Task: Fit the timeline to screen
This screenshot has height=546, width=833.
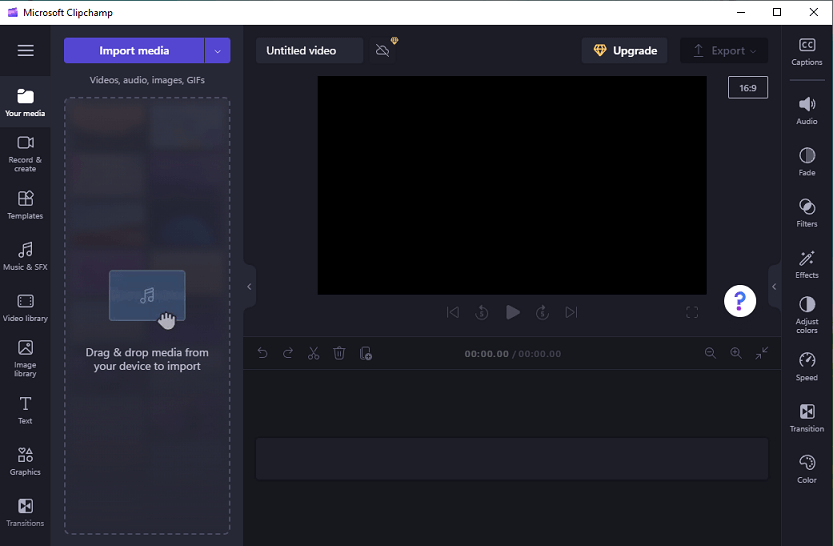Action: tap(761, 353)
